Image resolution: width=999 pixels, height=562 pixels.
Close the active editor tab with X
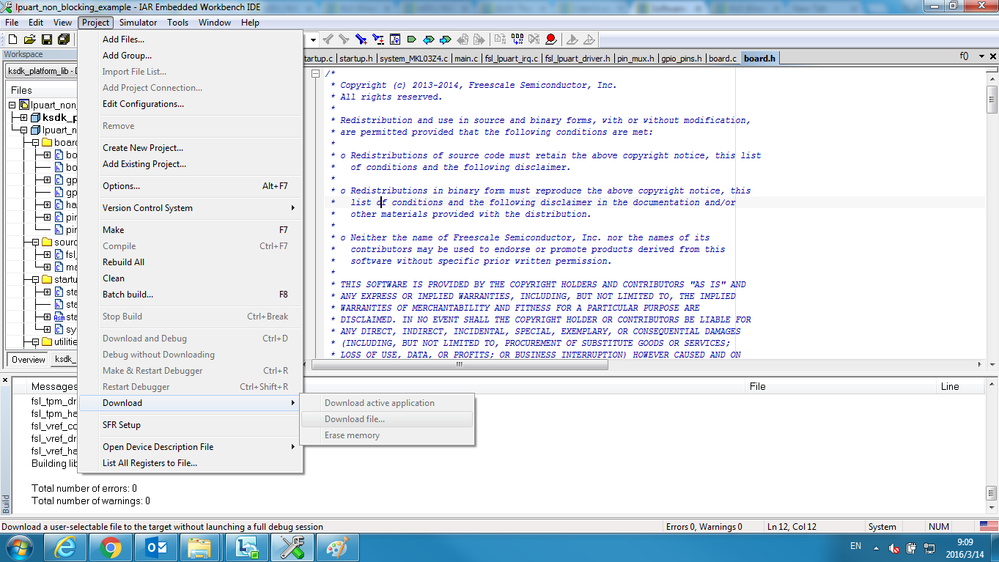click(x=993, y=56)
